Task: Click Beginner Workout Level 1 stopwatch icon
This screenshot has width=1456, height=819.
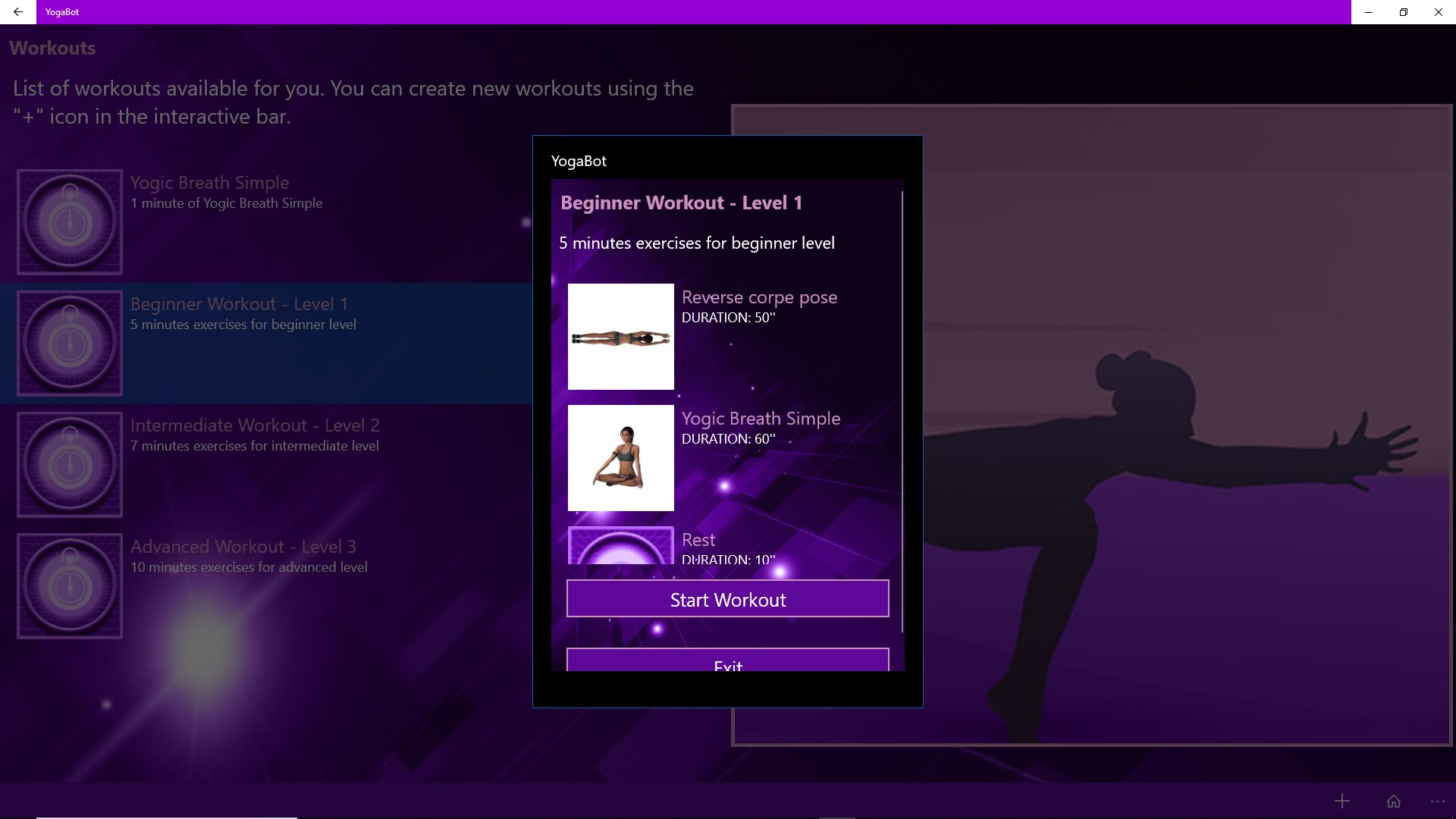Action: pyautogui.click(x=70, y=343)
